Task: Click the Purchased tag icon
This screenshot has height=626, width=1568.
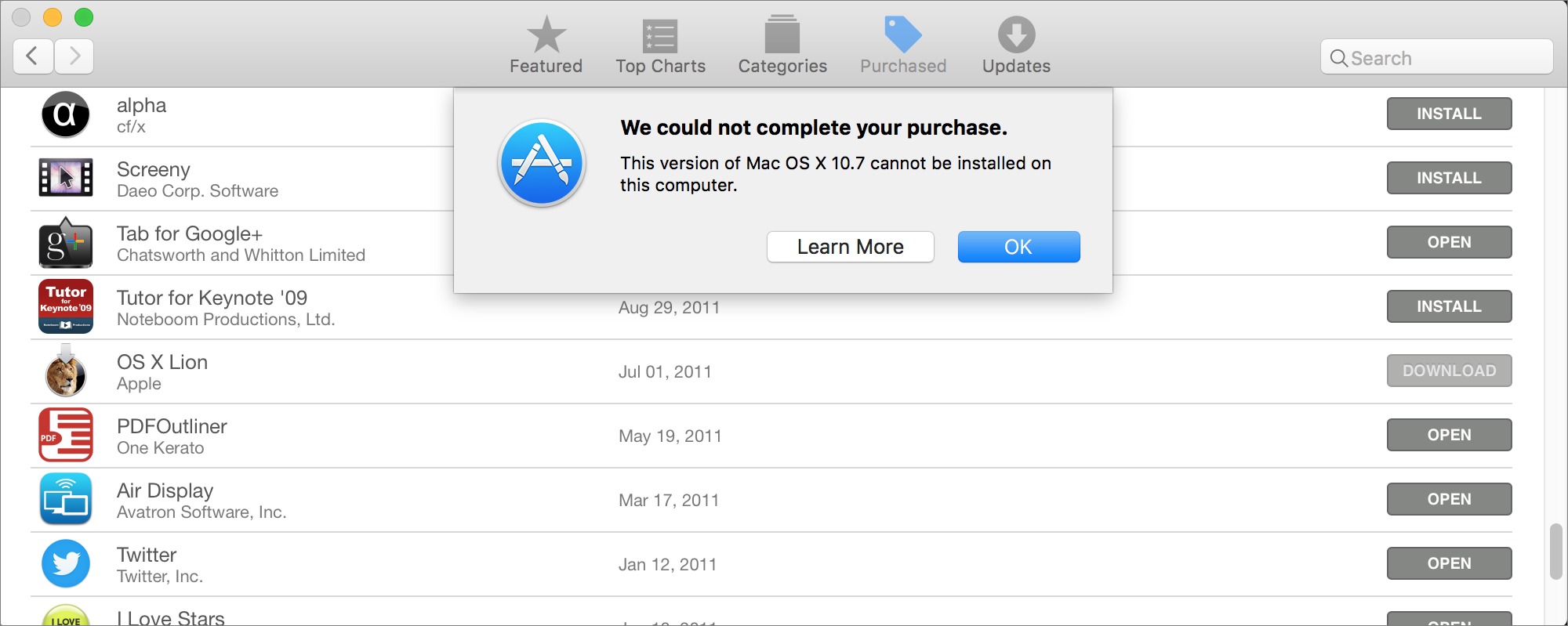Action: point(902,35)
